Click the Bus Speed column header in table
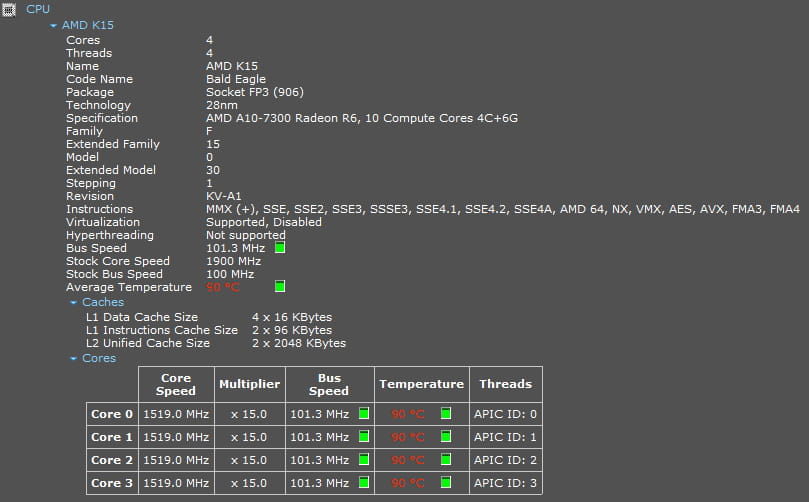 pos(329,384)
